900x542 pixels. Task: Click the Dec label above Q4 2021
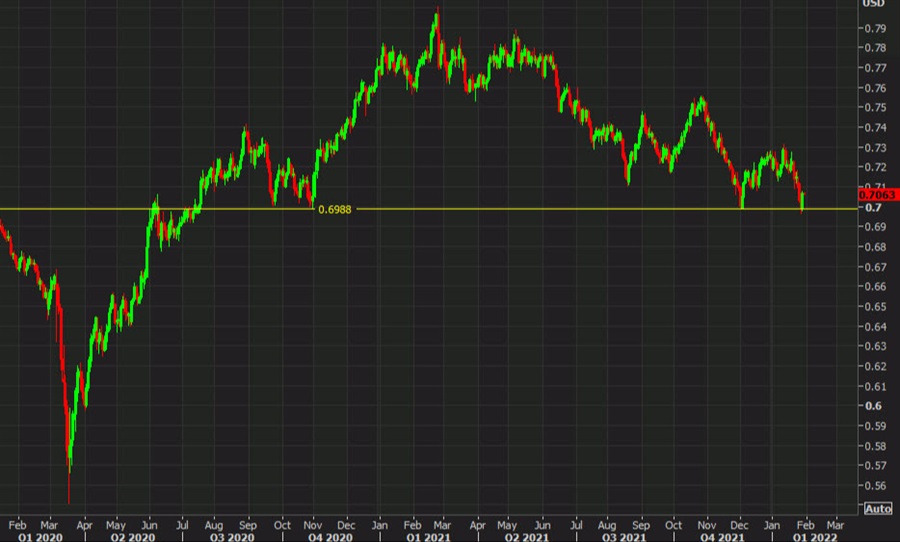pyautogui.click(x=739, y=525)
